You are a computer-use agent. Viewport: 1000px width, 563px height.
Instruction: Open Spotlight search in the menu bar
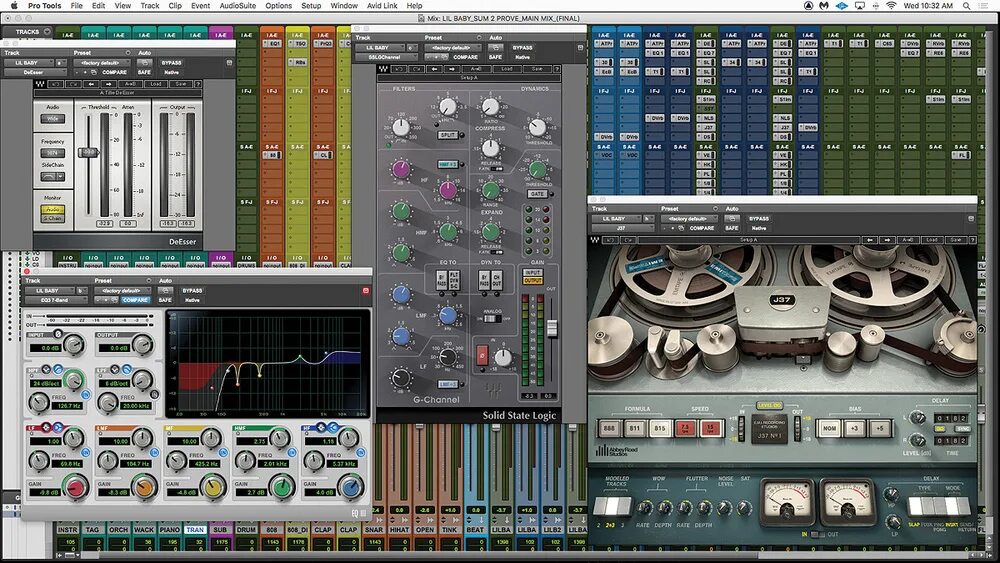(966, 6)
